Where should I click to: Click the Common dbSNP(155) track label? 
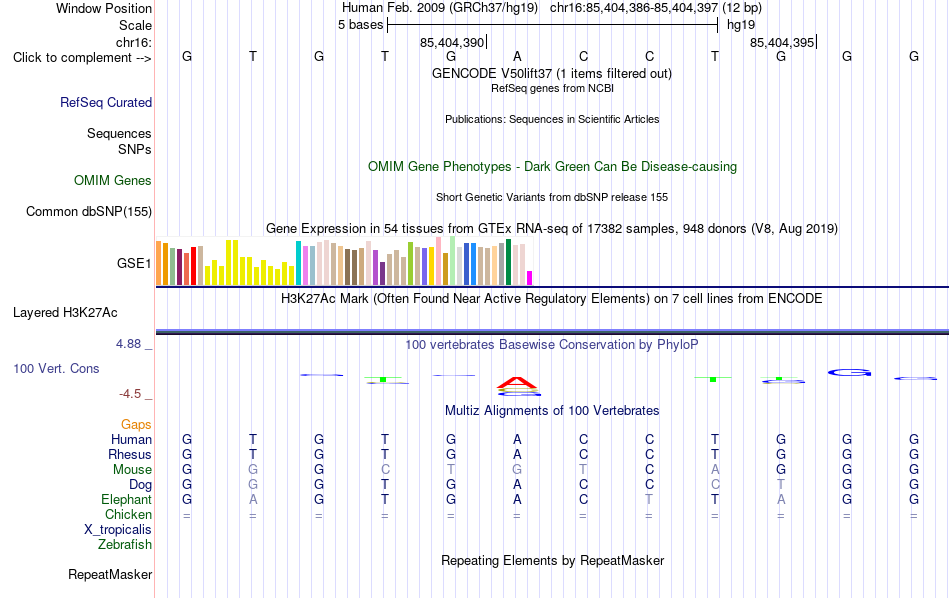point(89,211)
